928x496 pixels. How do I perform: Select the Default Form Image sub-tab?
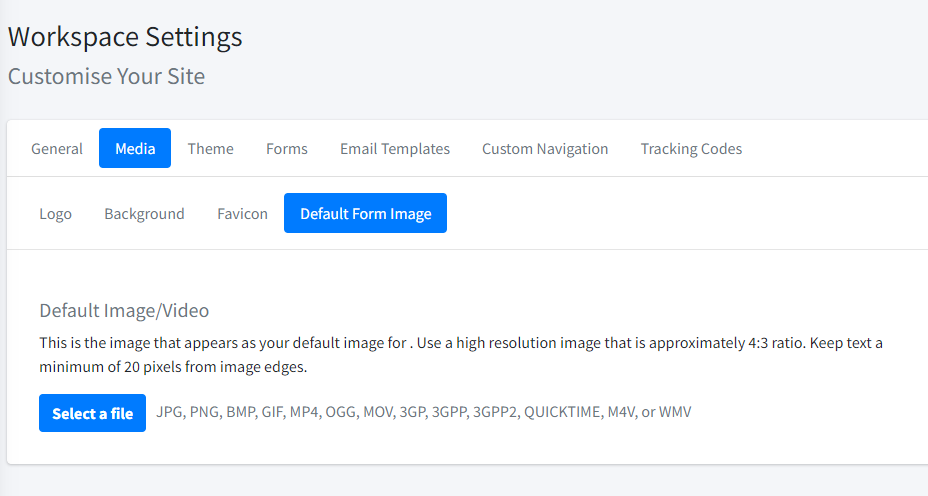[x=365, y=214]
